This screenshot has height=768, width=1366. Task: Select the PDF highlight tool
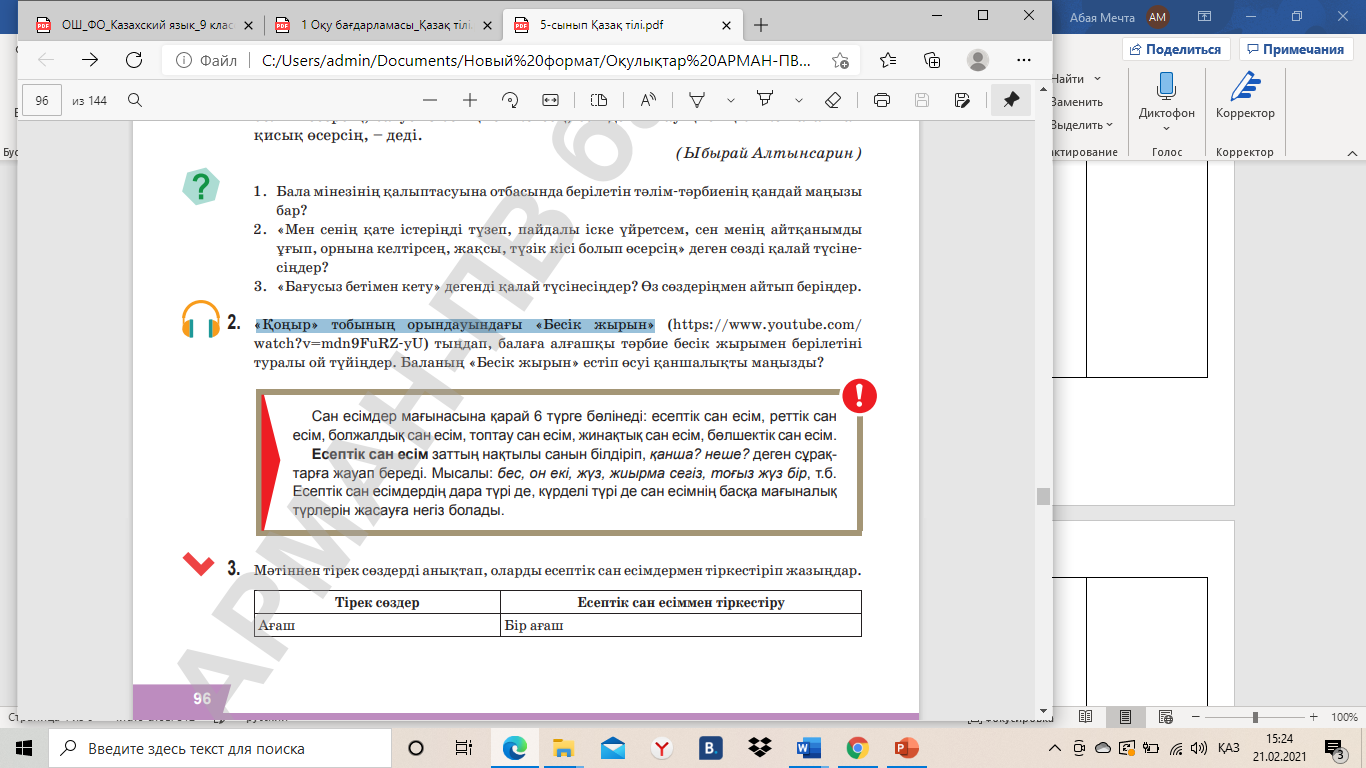(x=765, y=100)
